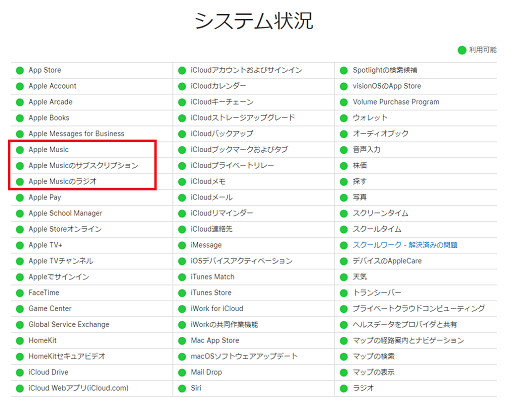507x400 pixels.
Task: Click the green dot for iCloudメール
Action: 182,198
